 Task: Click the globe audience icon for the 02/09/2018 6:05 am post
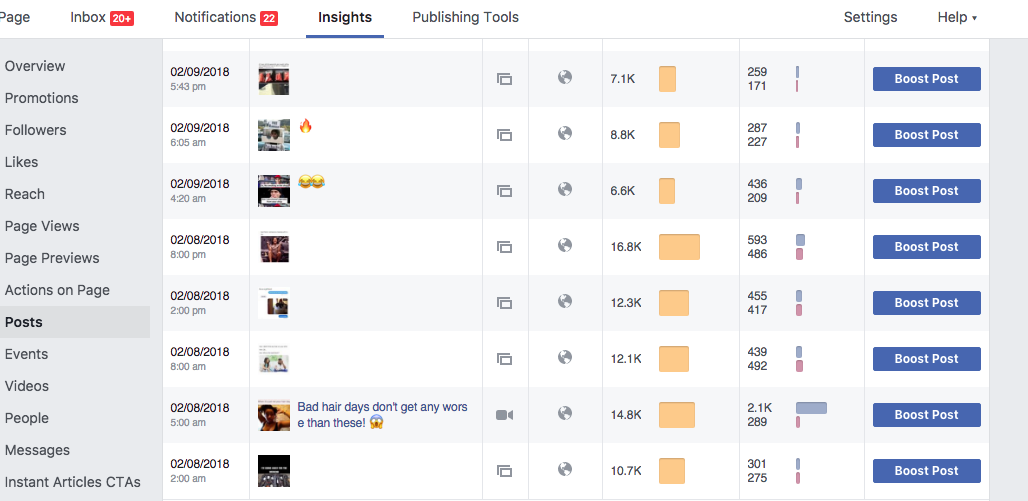pyautogui.click(x=565, y=133)
